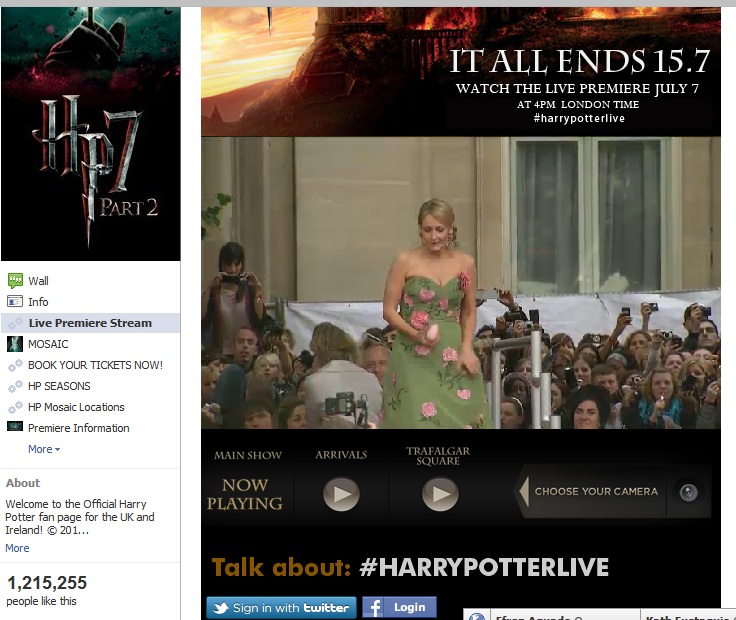736x620 pixels.
Task: Click the 'people like this' text
Action: click(41, 601)
